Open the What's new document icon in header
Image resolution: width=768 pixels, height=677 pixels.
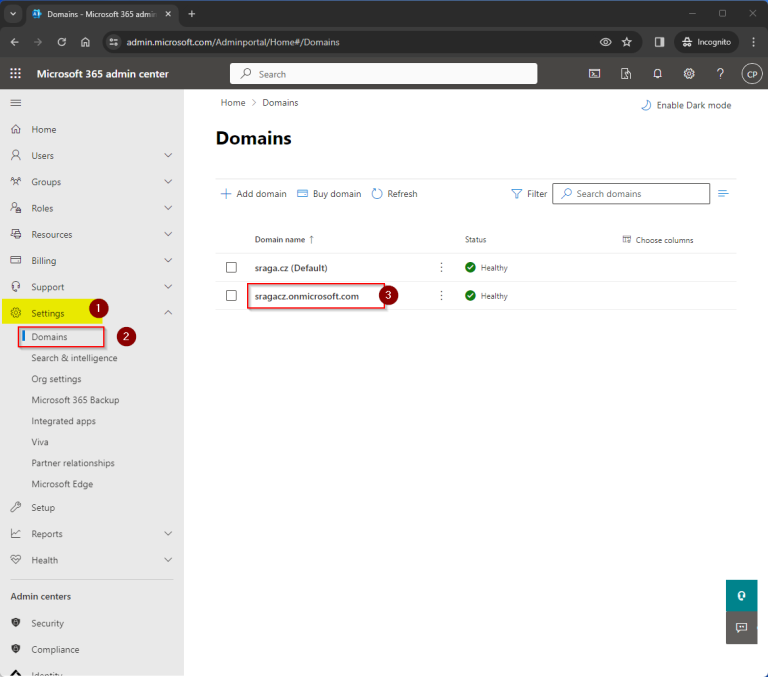[625, 74]
